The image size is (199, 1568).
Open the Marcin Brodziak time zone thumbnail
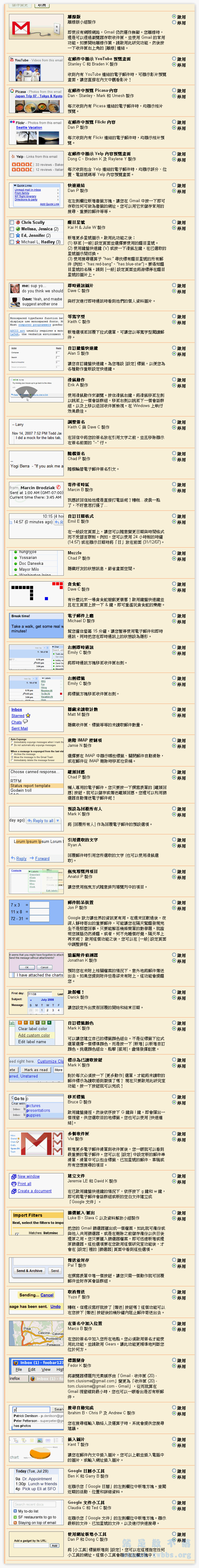coord(37,494)
